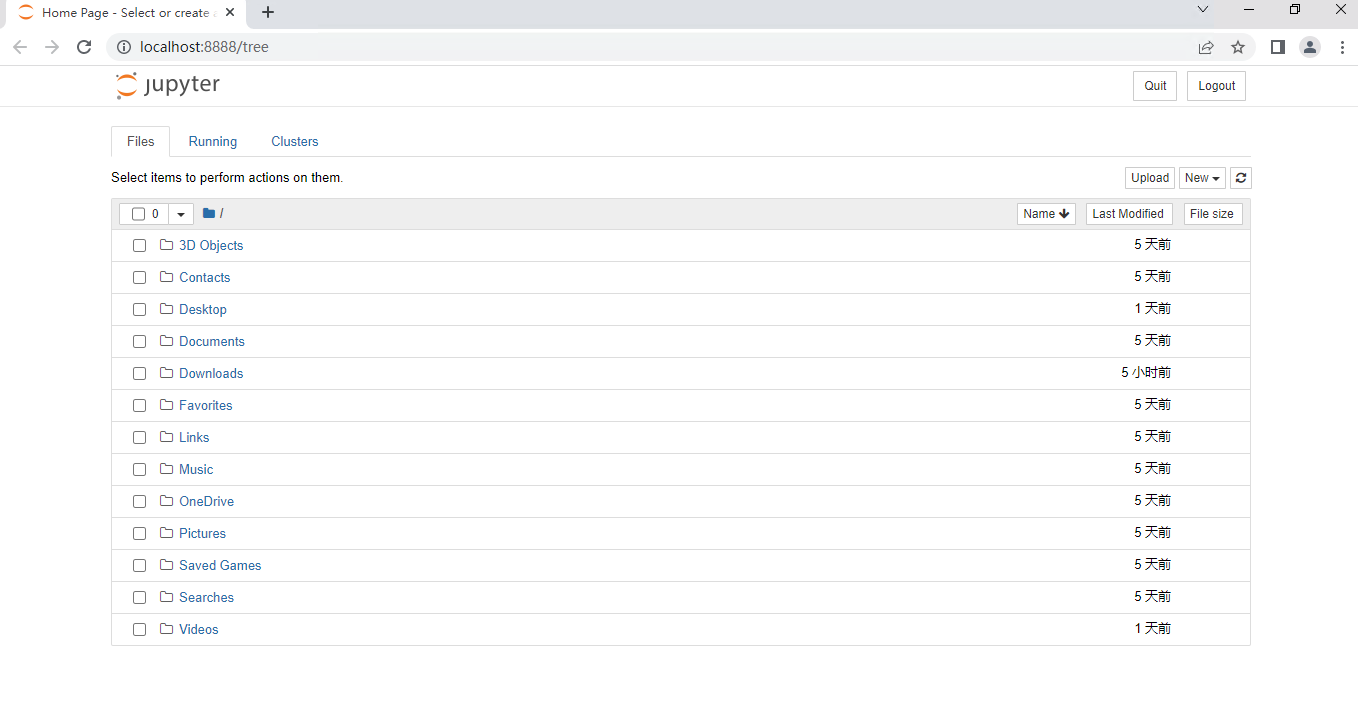The width and height of the screenshot is (1358, 725).
Task: Click the Jupyter logo
Action: 167,86
